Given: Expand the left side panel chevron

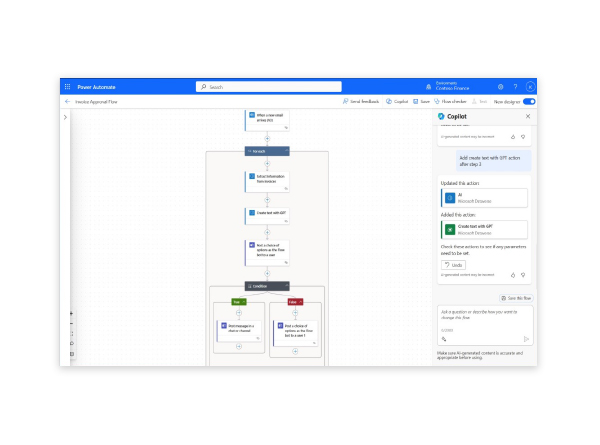Looking at the screenshot, I should (x=66, y=118).
